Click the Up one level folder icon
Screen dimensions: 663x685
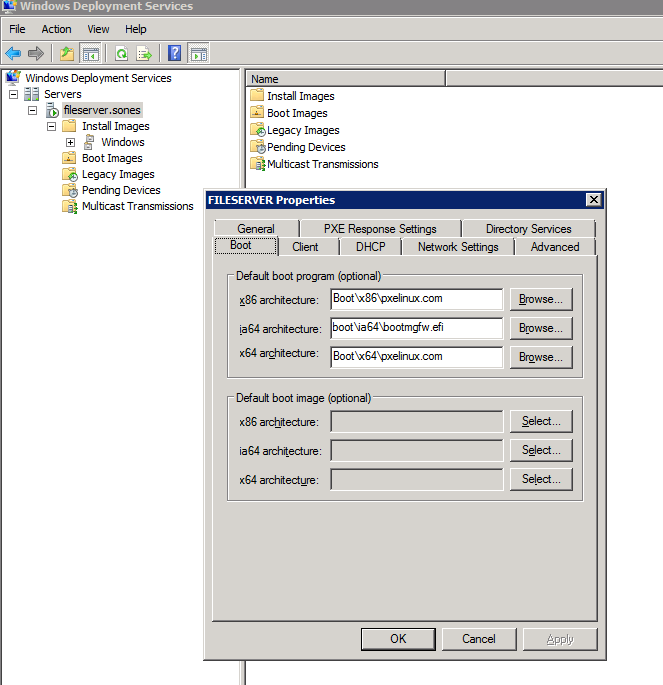click(67, 54)
